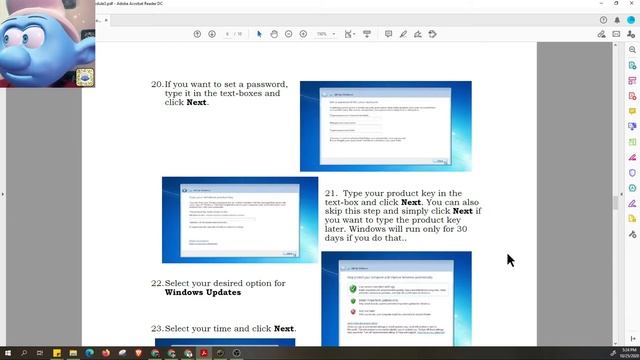Select the highlight text pen tool

(x=403, y=34)
